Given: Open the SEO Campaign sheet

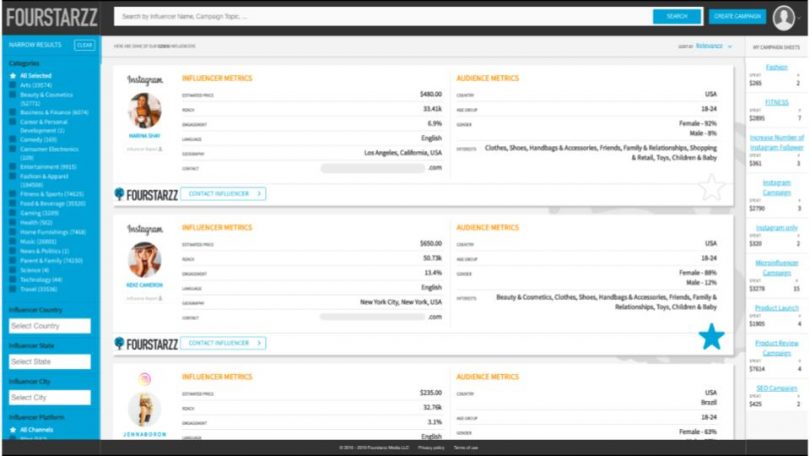Looking at the screenshot, I should [x=776, y=388].
